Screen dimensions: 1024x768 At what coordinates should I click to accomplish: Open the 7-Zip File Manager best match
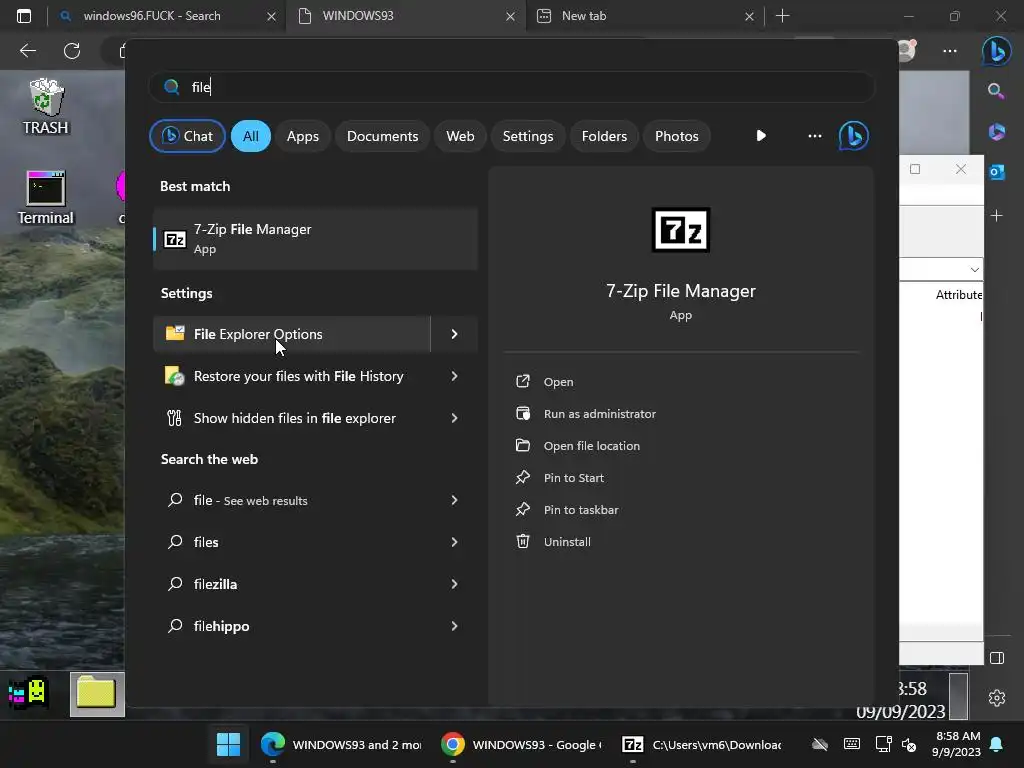(x=315, y=238)
